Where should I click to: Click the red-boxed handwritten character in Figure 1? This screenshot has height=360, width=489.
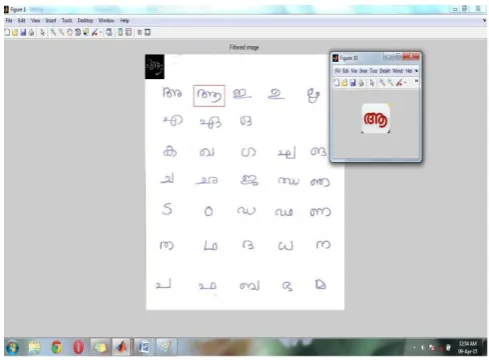click(x=209, y=96)
